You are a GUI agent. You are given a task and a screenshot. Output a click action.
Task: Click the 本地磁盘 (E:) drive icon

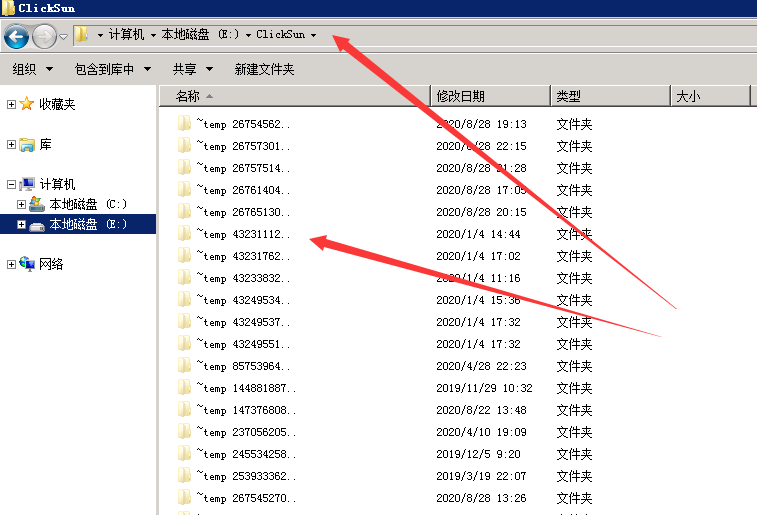pyautogui.click(x=37, y=225)
